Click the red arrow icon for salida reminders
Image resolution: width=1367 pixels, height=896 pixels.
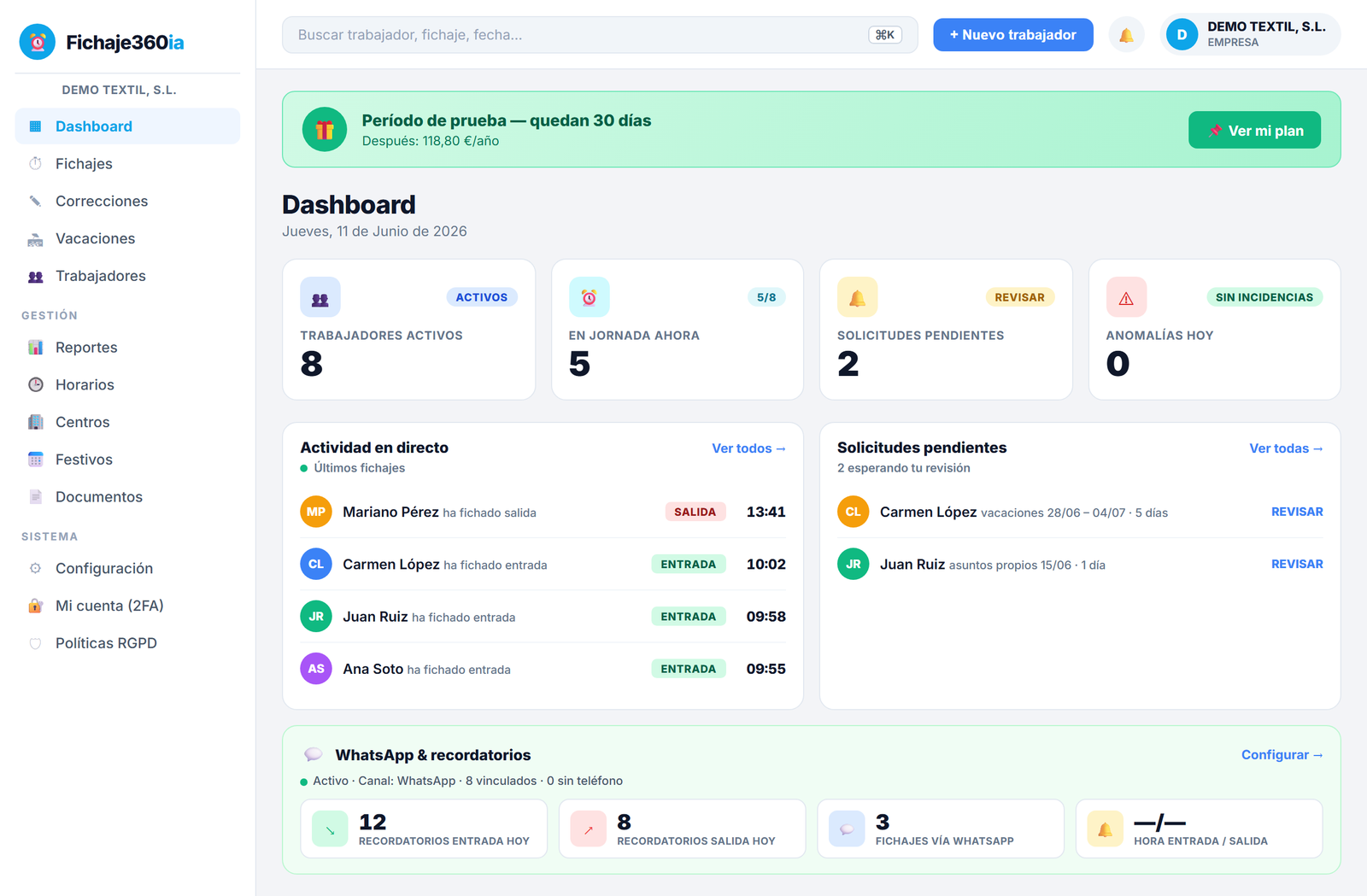[x=588, y=829]
